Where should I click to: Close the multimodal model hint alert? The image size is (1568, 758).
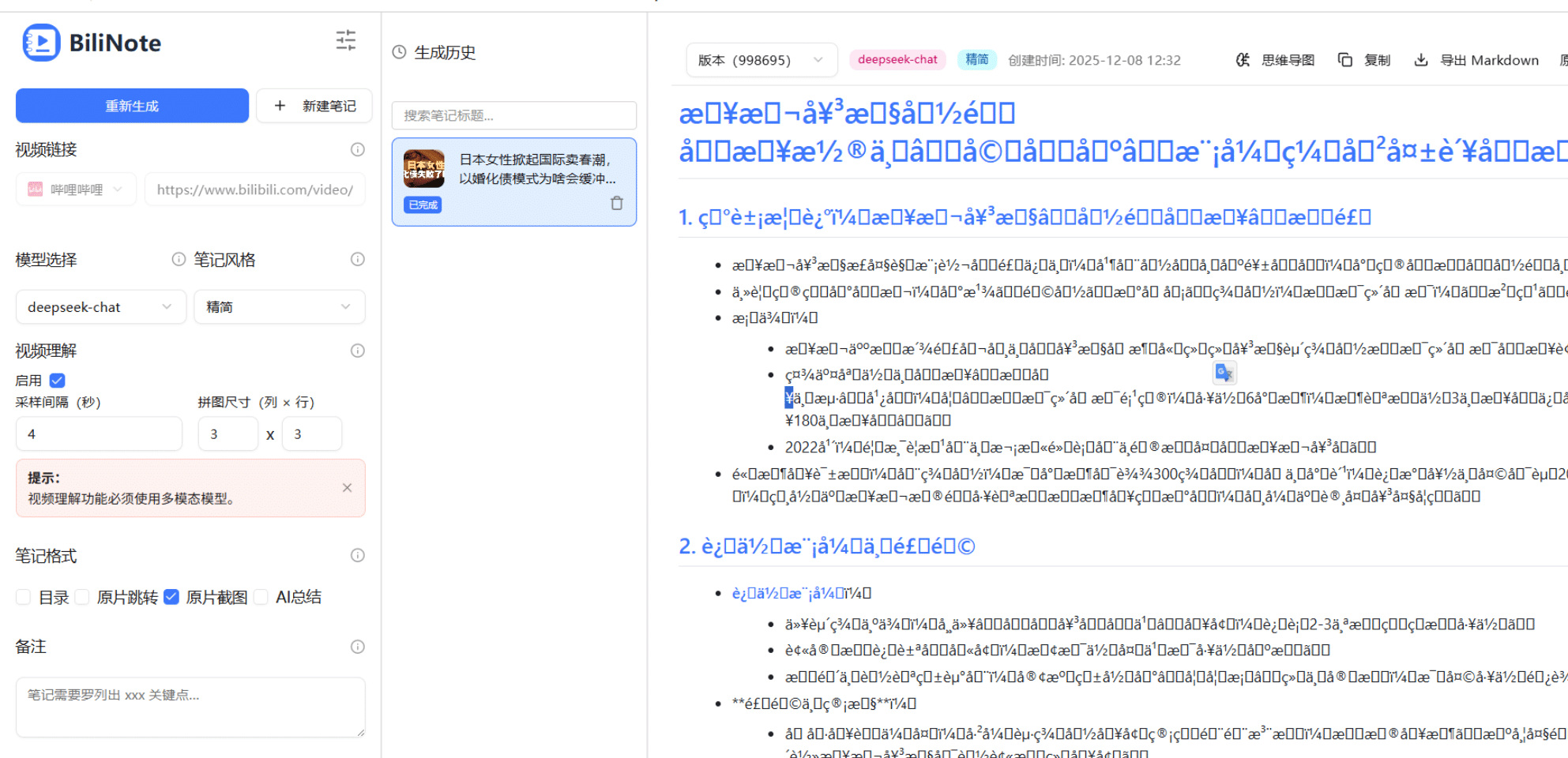(x=347, y=488)
